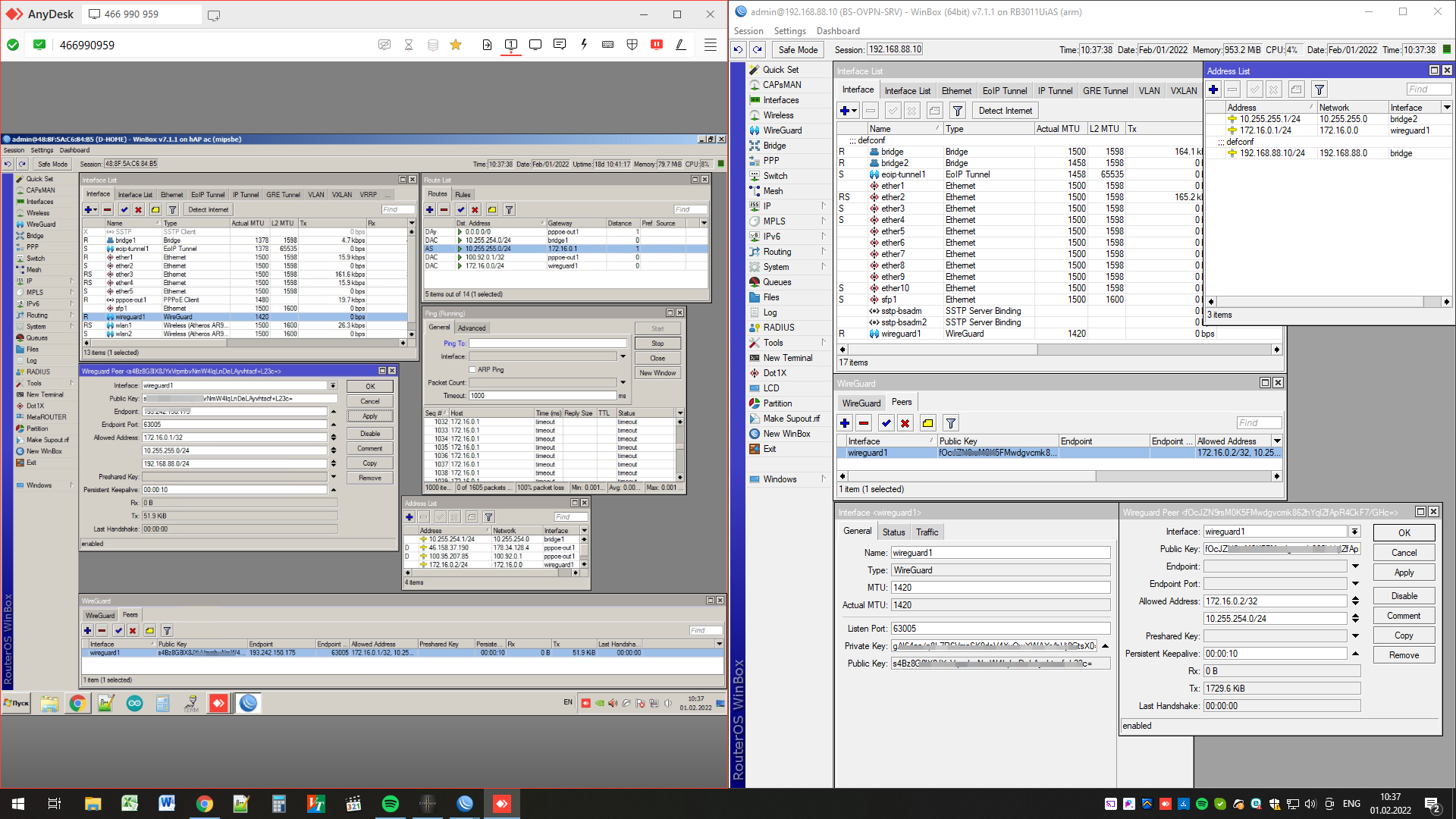Open Interface dropdown in BS-OVPN-SRV Wireguard Peer dialog

pyautogui.click(x=1354, y=532)
